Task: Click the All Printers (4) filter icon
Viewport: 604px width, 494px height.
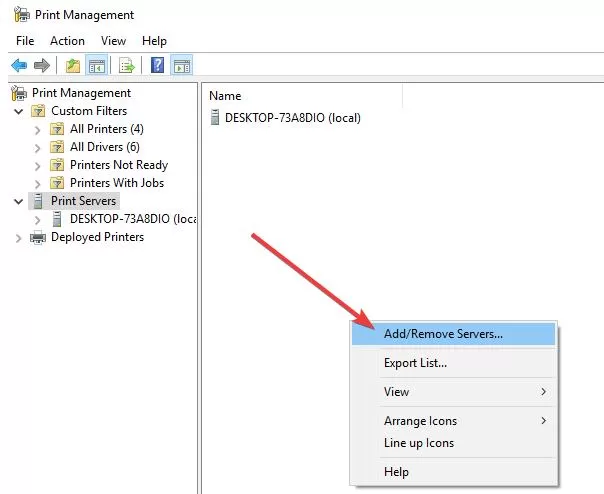Action: click(x=57, y=129)
